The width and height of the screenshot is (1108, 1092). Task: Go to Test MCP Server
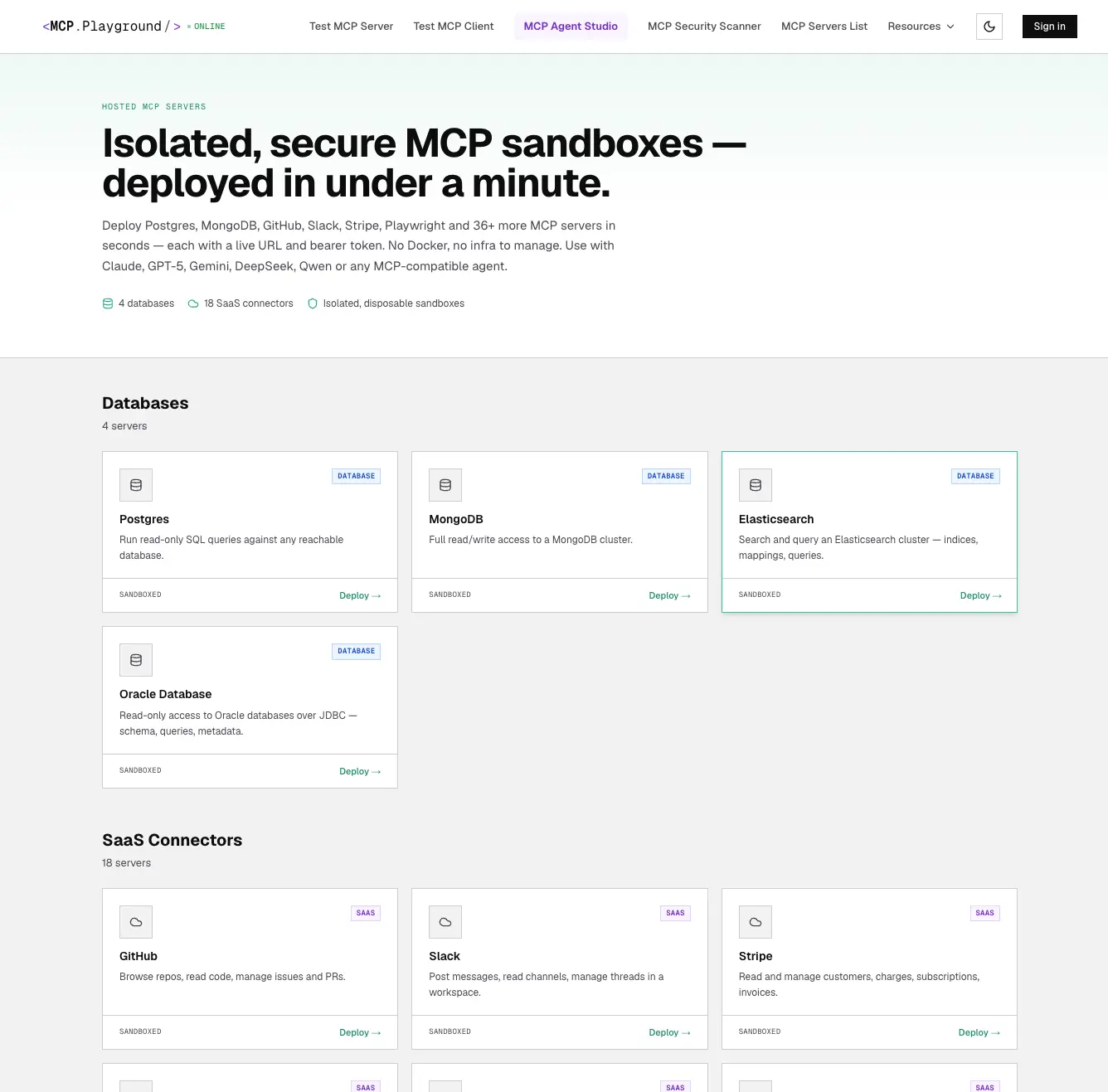click(351, 27)
